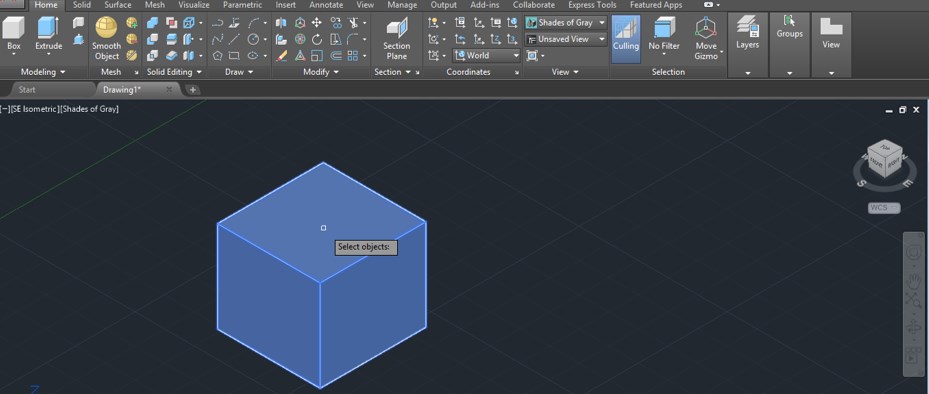The height and width of the screenshot is (394, 929).
Task: Toggle the Culling selection button
Action: coord(626,39)
